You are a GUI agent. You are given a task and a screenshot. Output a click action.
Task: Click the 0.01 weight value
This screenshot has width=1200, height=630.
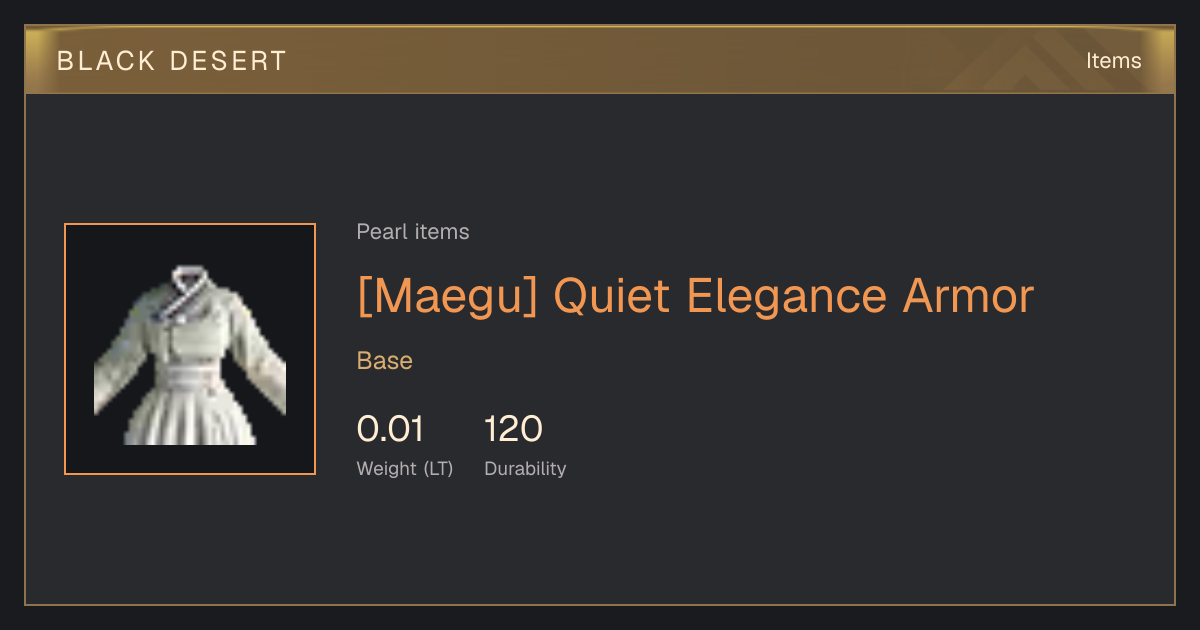coord(390,429)
